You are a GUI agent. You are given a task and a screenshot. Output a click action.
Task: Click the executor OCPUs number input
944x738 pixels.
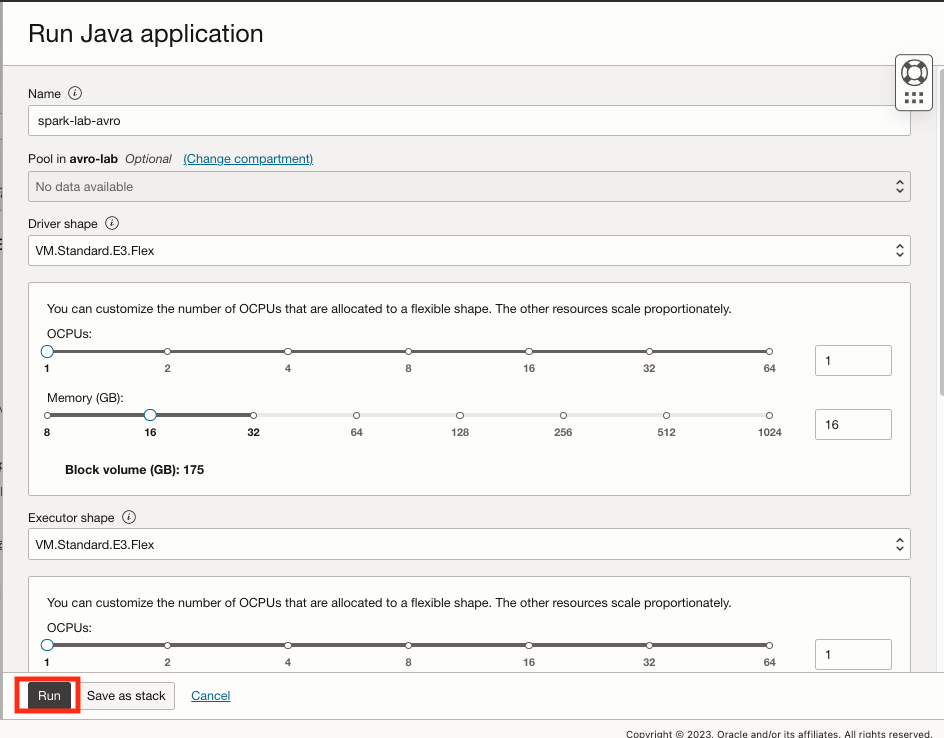853,655
